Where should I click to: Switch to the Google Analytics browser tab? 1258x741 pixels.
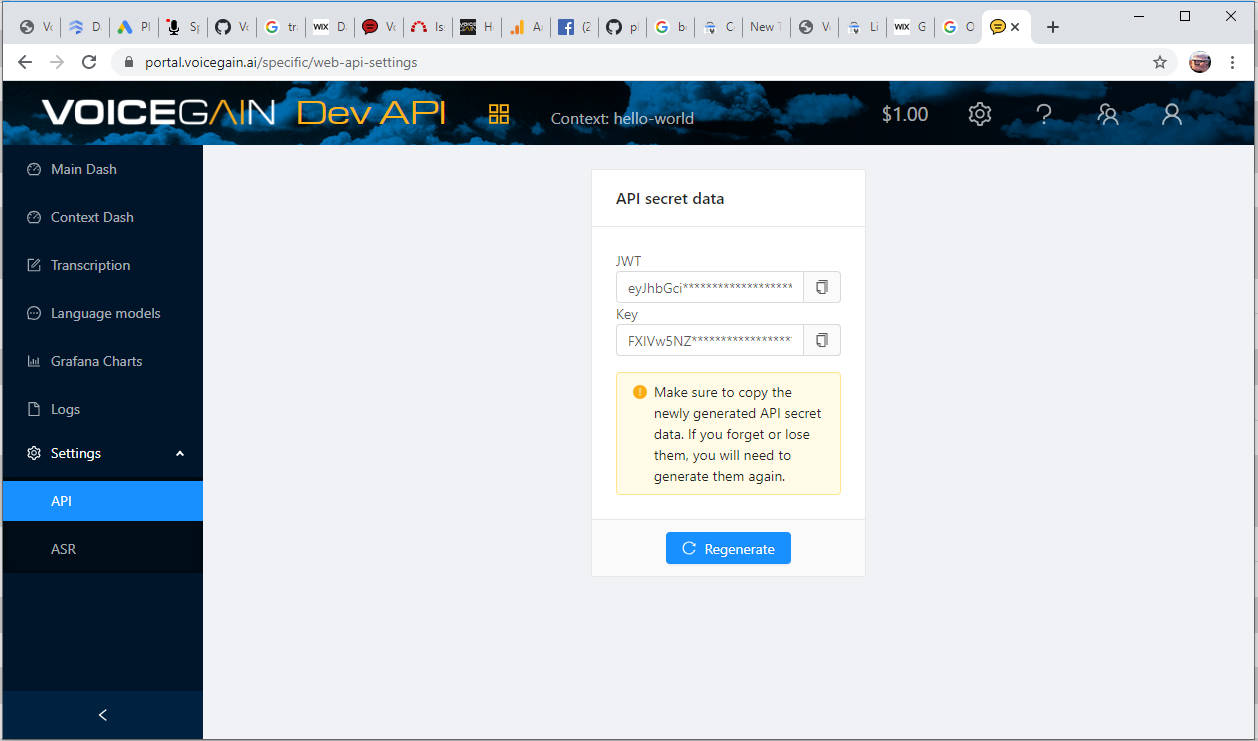526,27
